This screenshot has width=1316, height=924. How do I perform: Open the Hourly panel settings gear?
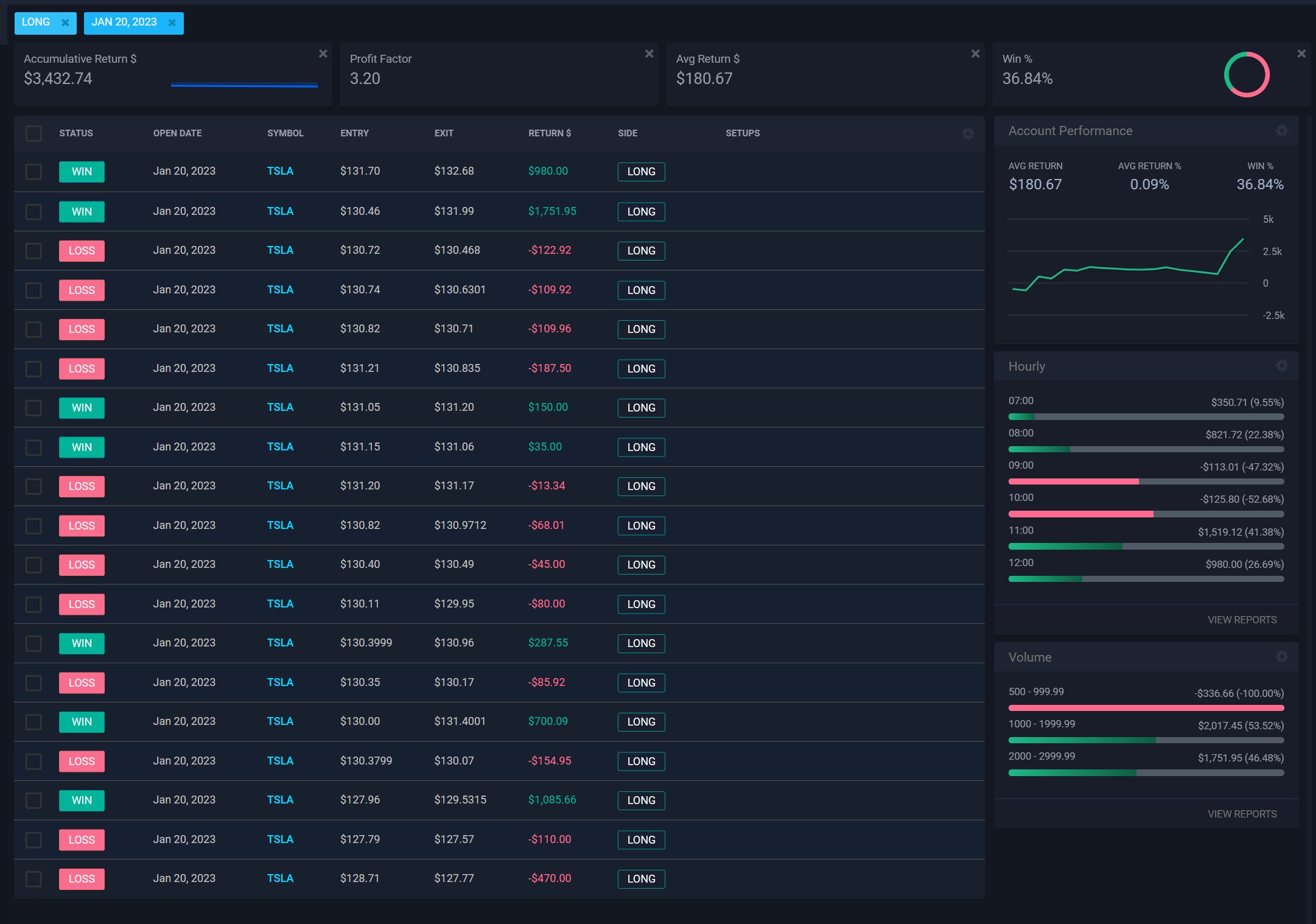click(x=1282, y=366)
